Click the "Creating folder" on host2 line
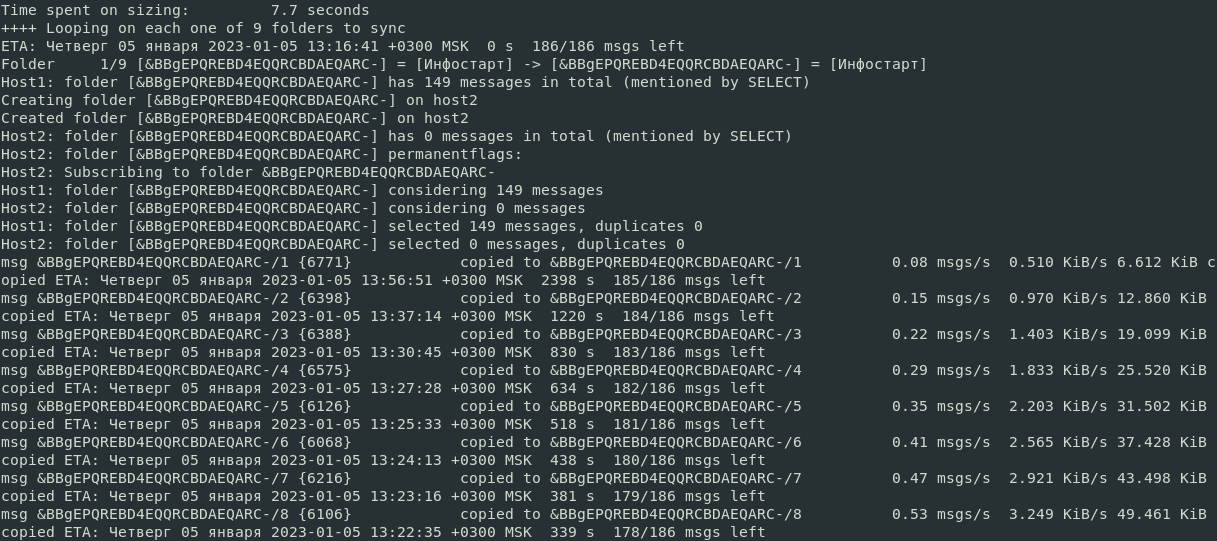The height and width of the screenshot is (541, 1217). [x=239, y=100]
